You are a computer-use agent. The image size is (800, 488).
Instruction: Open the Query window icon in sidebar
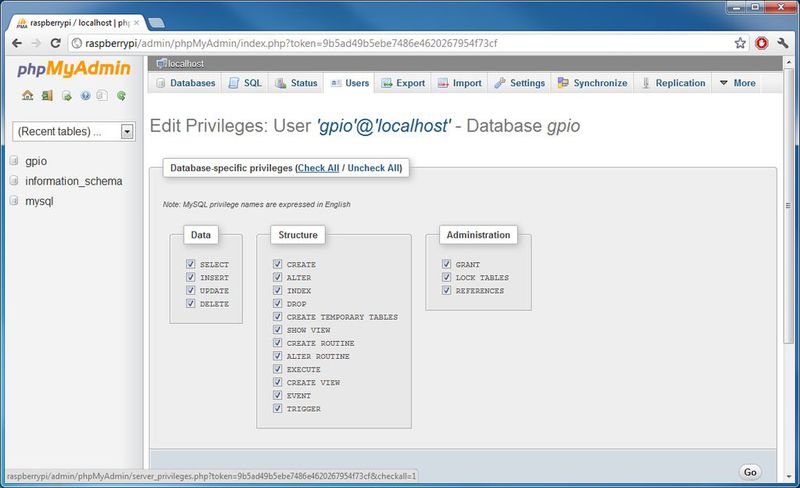coord(66,95)
